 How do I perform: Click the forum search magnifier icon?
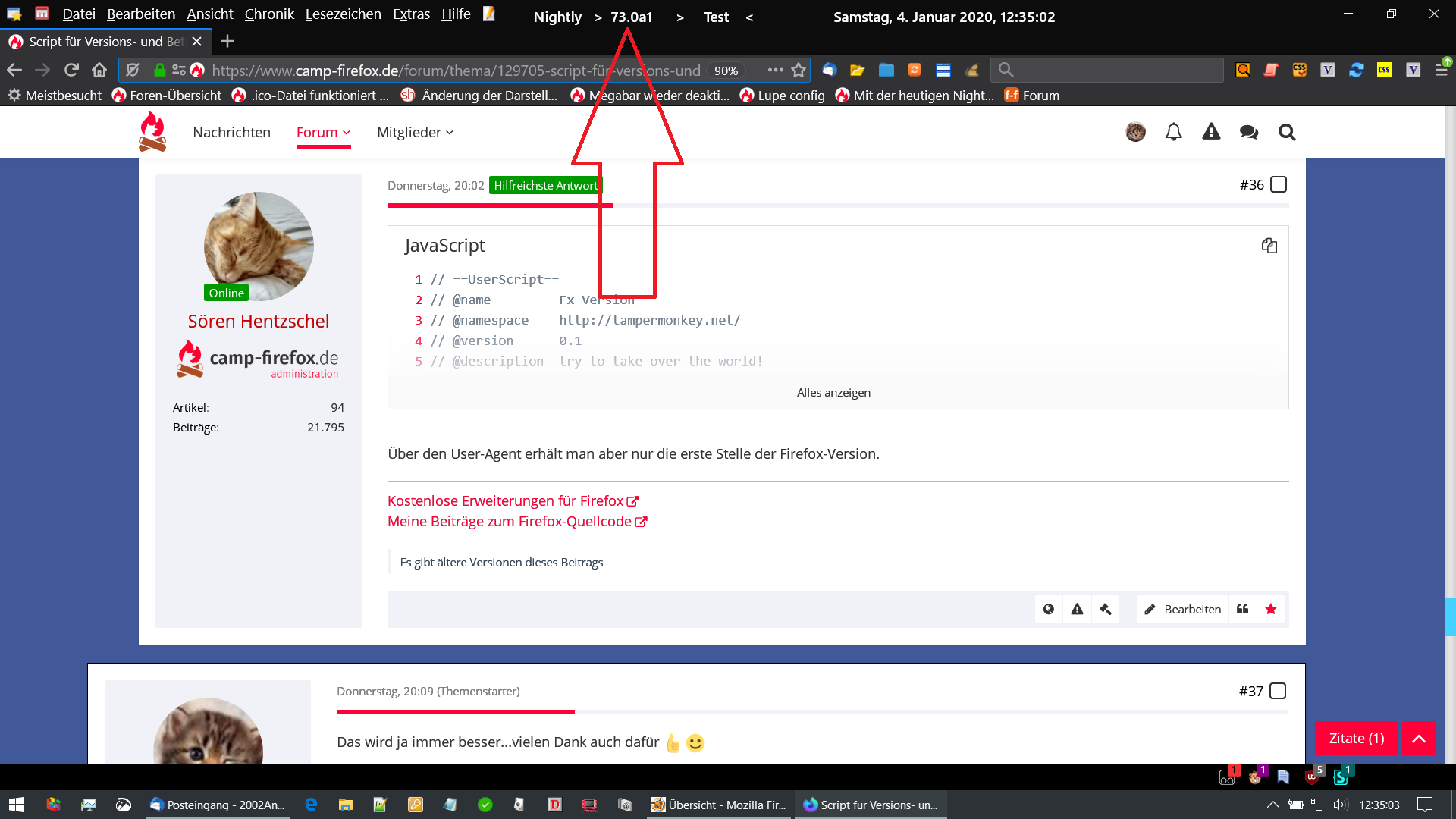1287,132
